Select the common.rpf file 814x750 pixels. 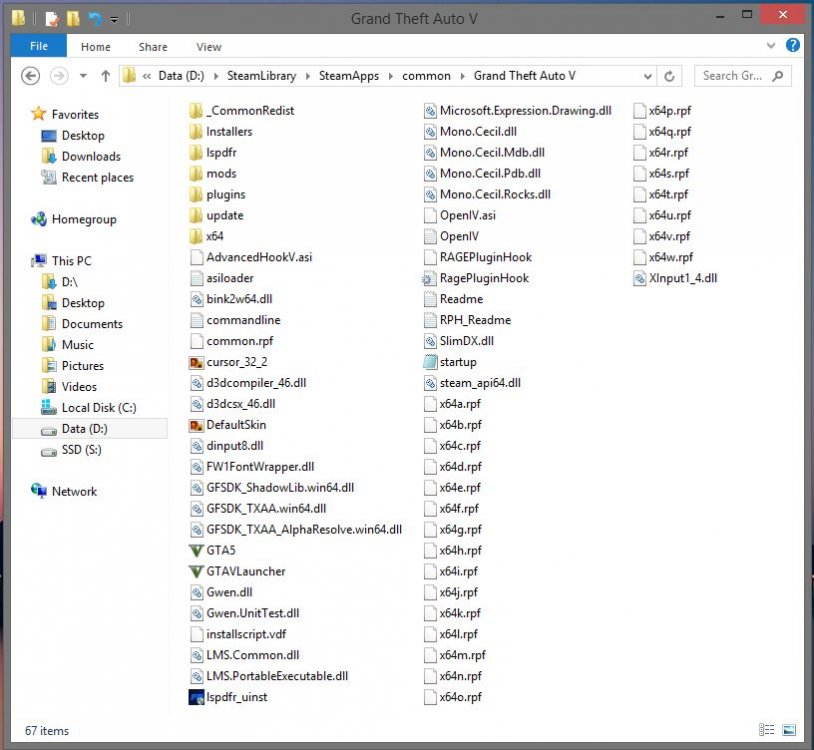(x=239, y=341)
